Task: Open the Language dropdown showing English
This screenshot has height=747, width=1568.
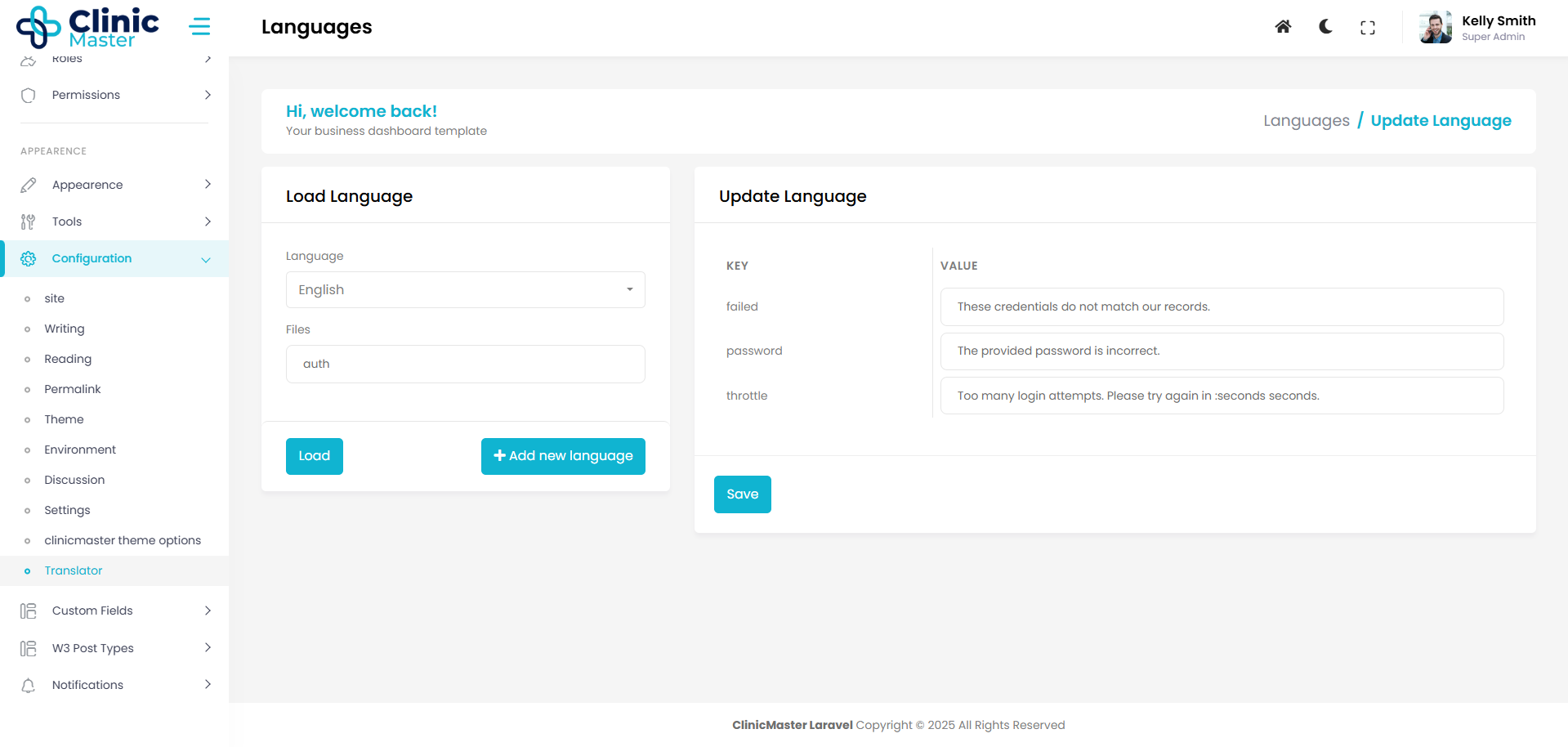Action: coord(465,290)
